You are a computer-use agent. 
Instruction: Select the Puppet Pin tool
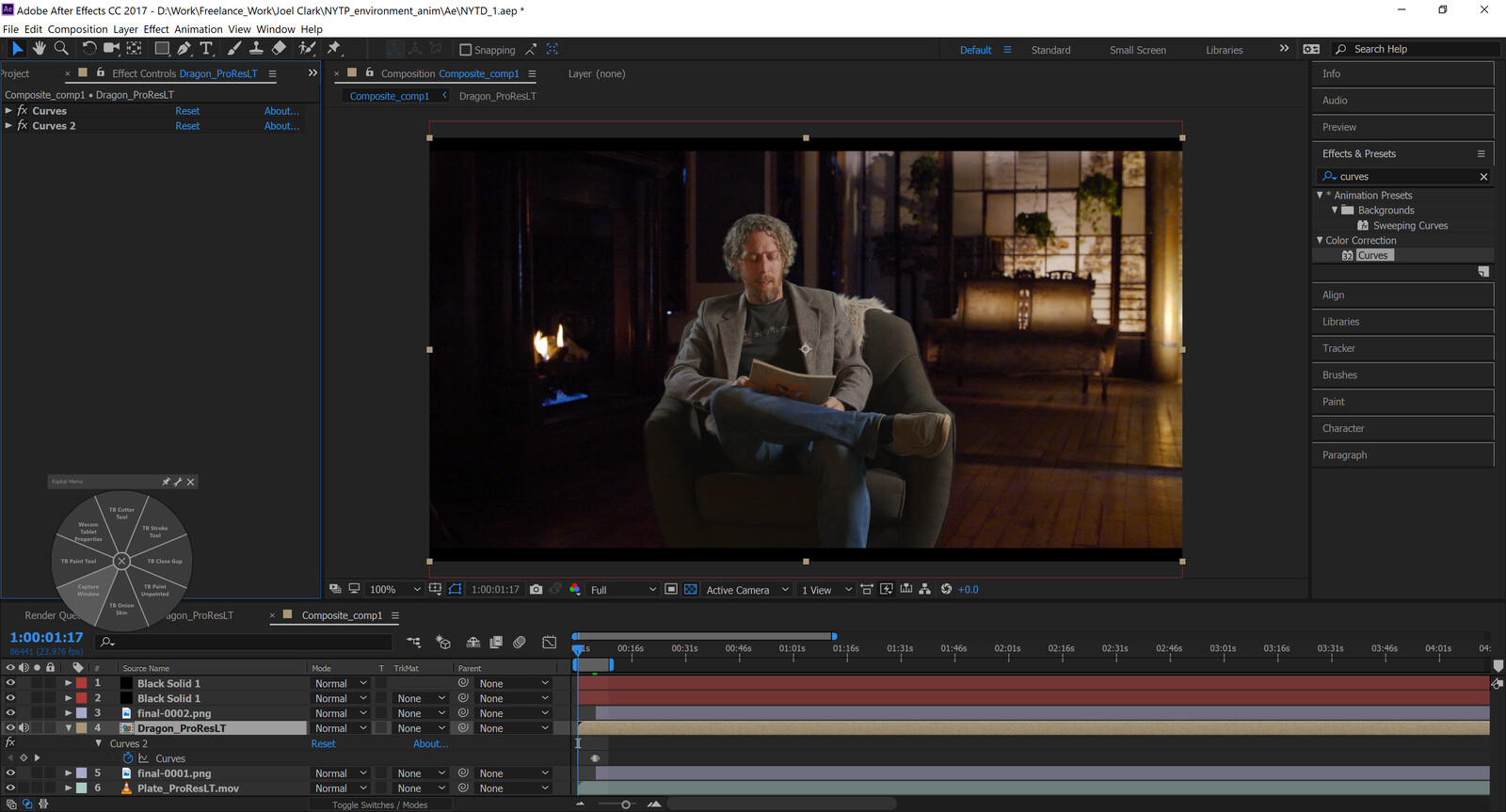tap(334, 48)
